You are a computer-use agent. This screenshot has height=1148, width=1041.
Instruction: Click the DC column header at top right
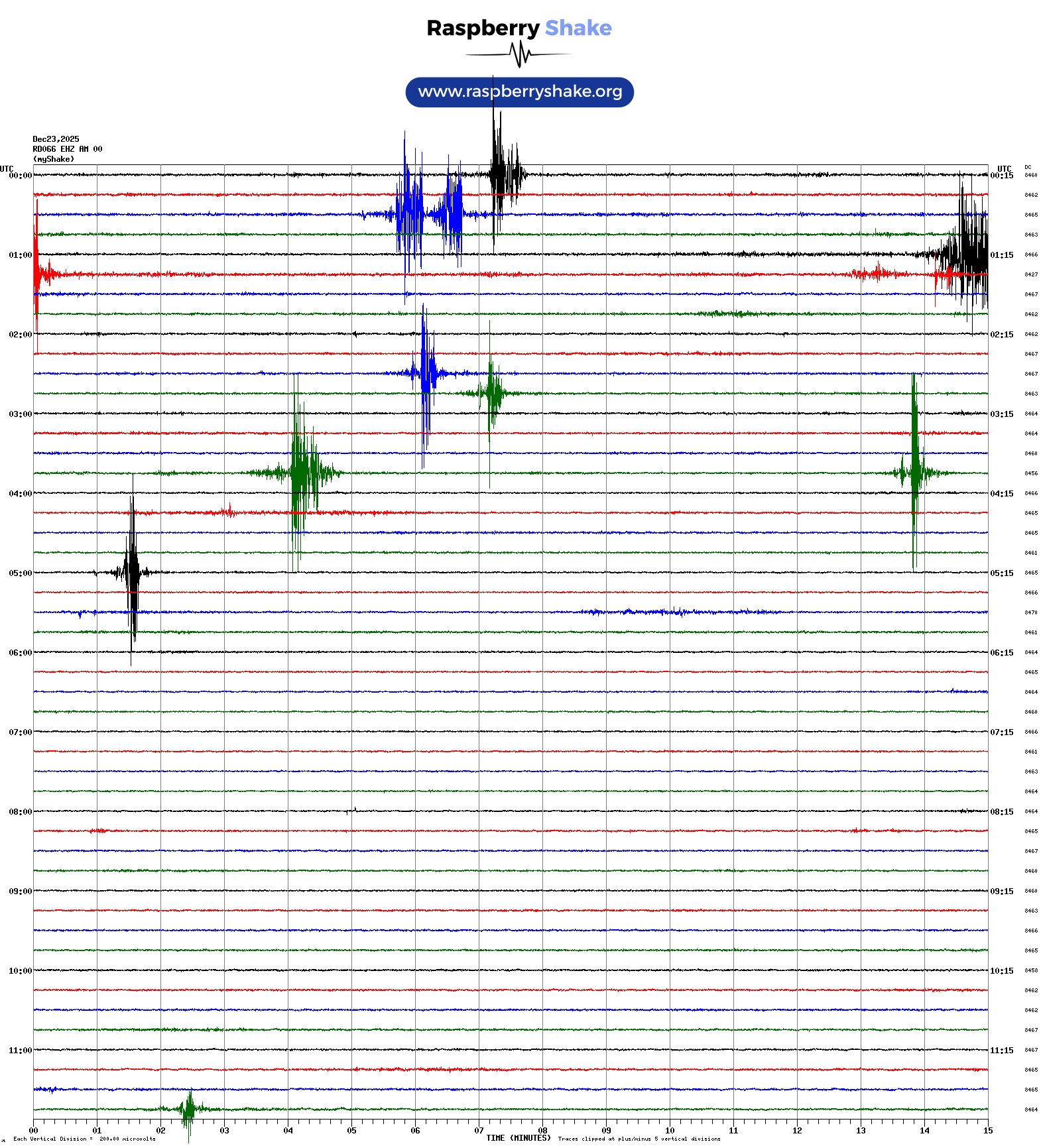point(1028,168)
